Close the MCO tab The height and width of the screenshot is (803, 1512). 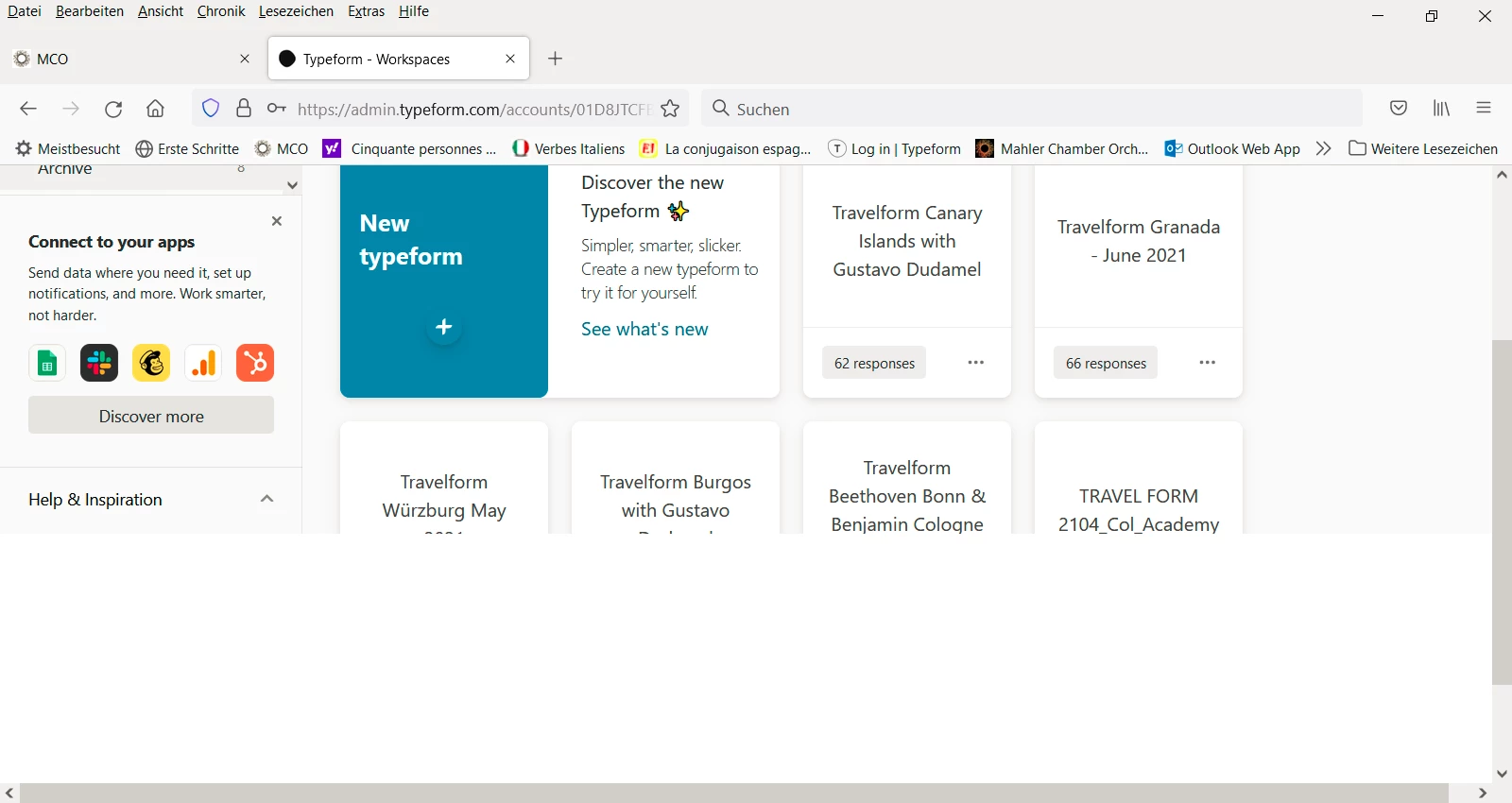click(245, 59)
